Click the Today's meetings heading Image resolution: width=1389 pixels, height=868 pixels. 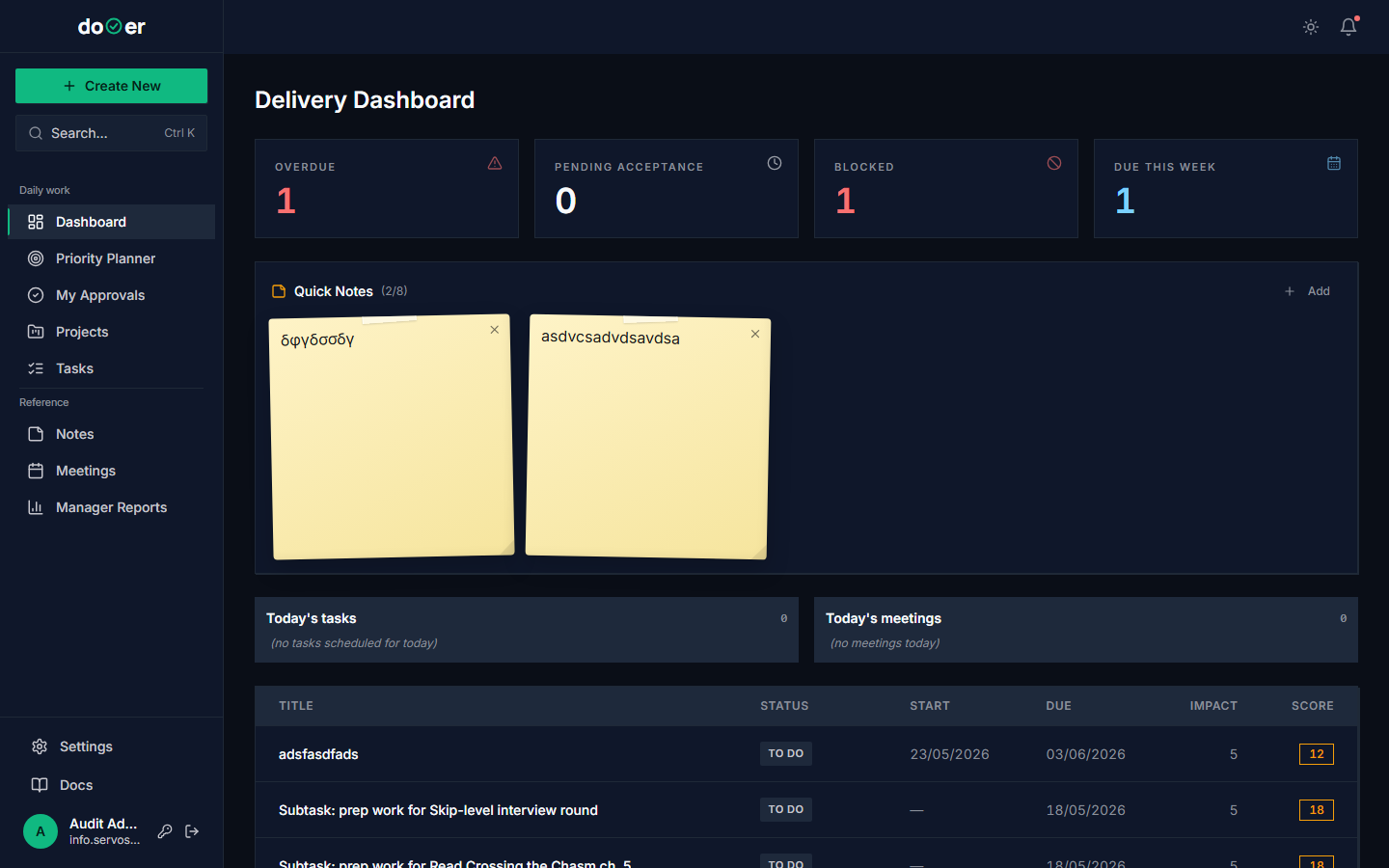[884, 618]
